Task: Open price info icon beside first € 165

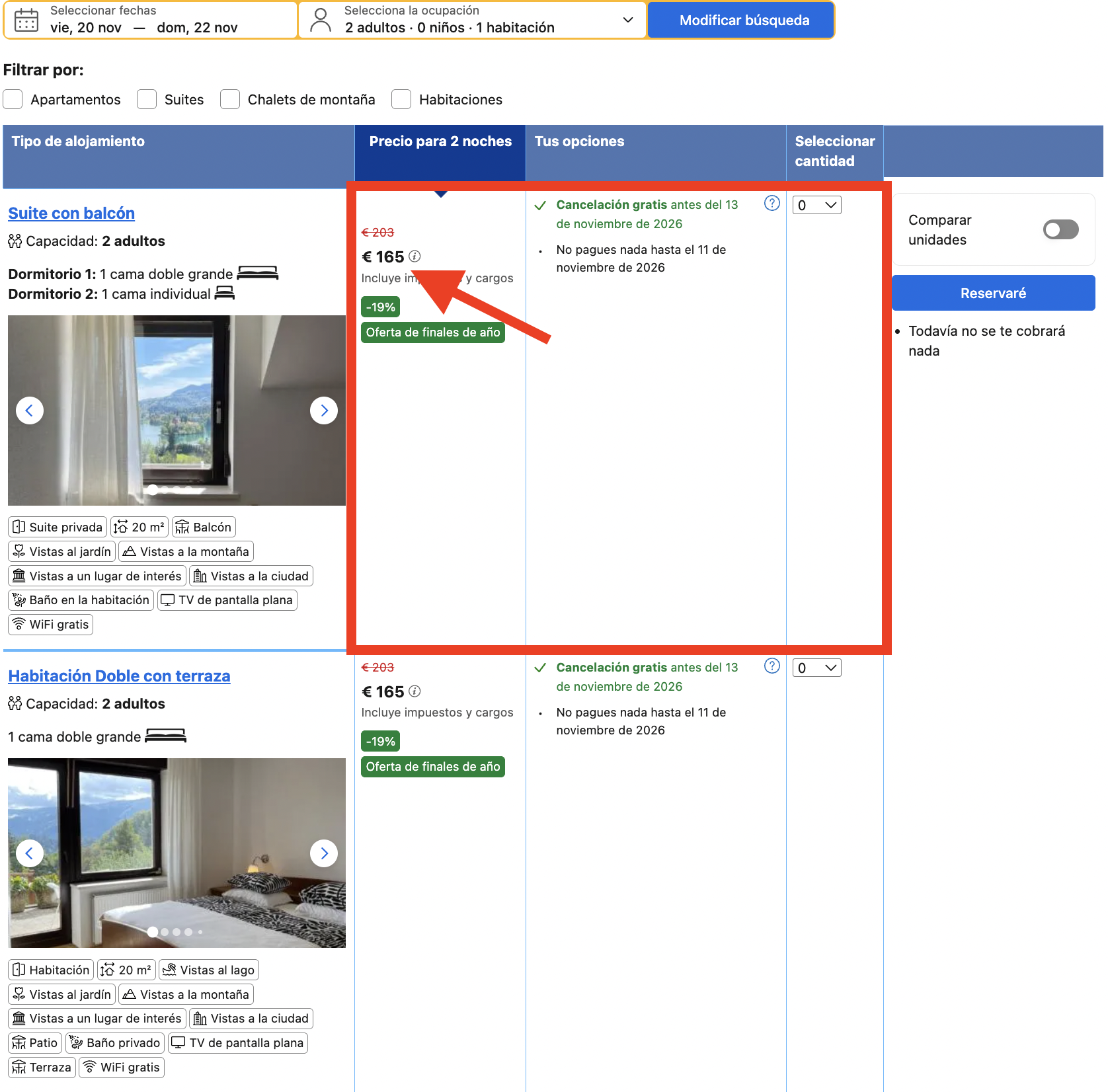Action: (x=415, y=256)
